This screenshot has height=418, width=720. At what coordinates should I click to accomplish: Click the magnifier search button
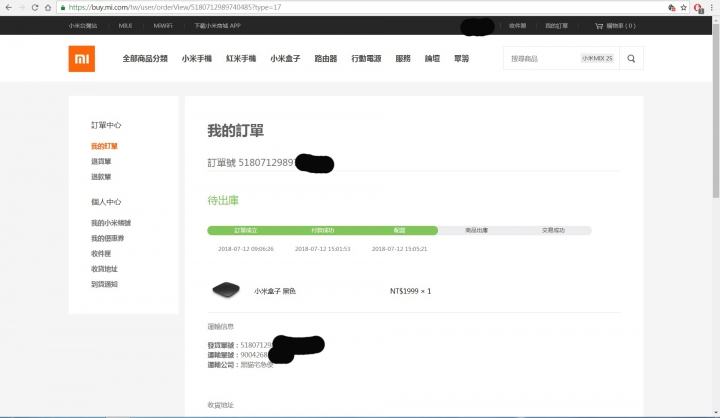[x=631, y=58]
